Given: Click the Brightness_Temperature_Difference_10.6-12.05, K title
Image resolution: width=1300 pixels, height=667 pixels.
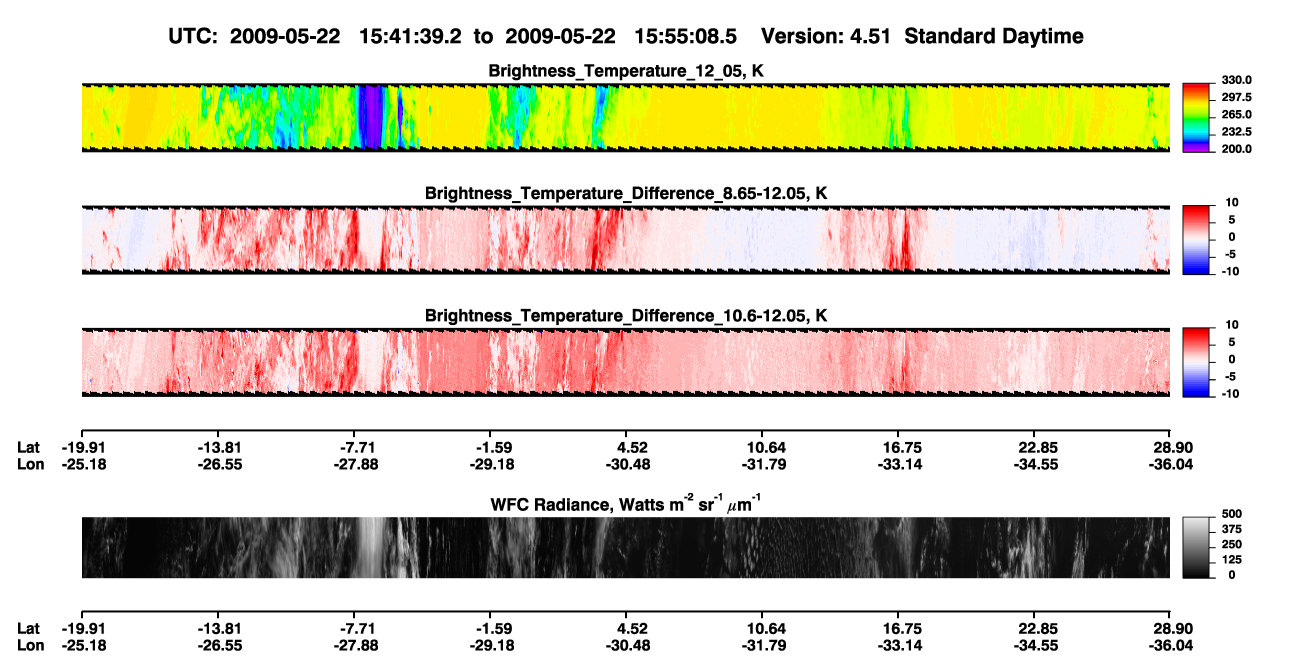Looking at the screenshot, I should point(626,315).
